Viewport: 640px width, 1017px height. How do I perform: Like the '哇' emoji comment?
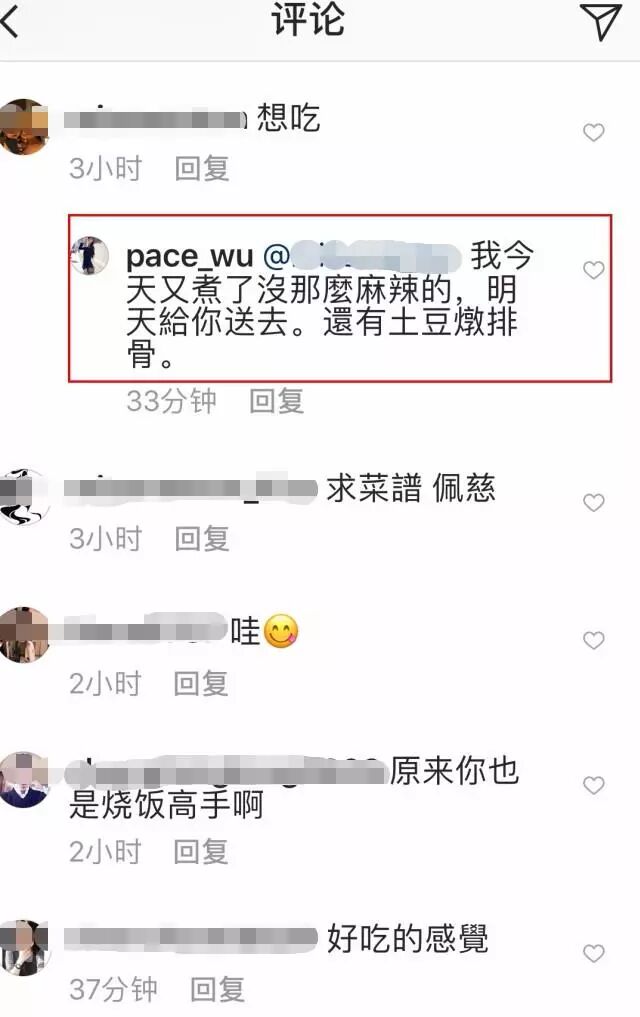pos(593,640)
